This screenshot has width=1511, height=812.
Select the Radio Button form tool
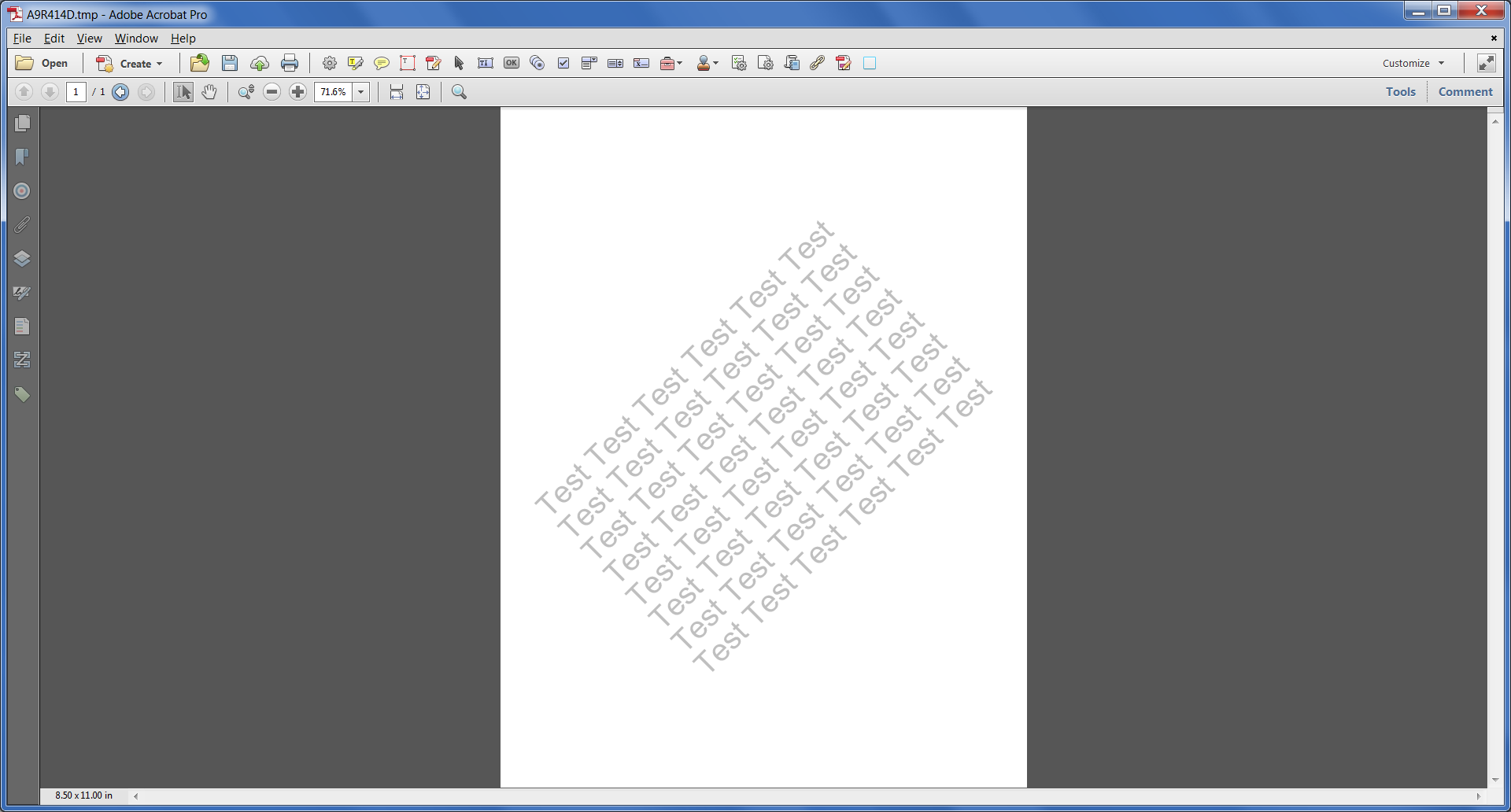(538, 63)
